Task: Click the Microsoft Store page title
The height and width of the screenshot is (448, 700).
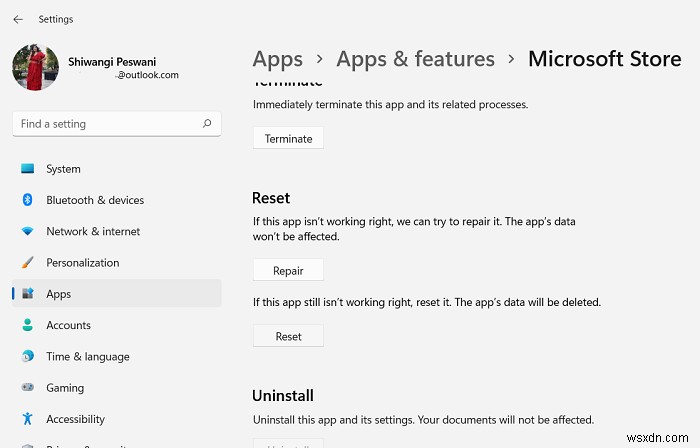Action: coord(605,59)
